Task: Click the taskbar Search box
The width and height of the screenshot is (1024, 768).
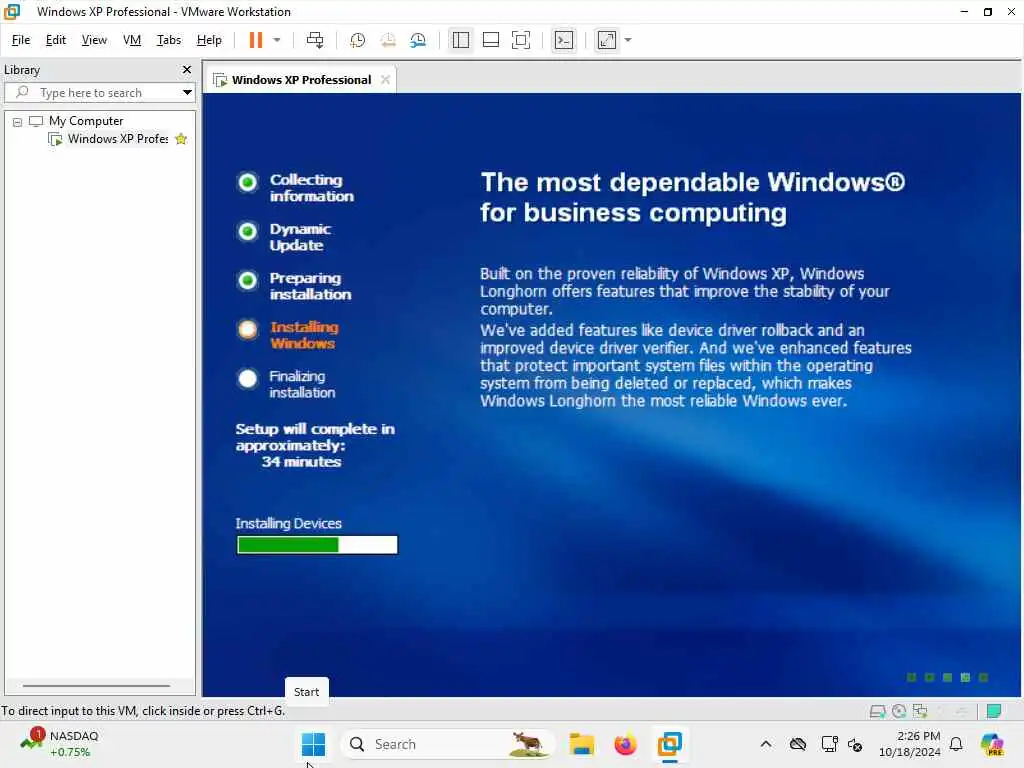Action: tap(447, 744)
